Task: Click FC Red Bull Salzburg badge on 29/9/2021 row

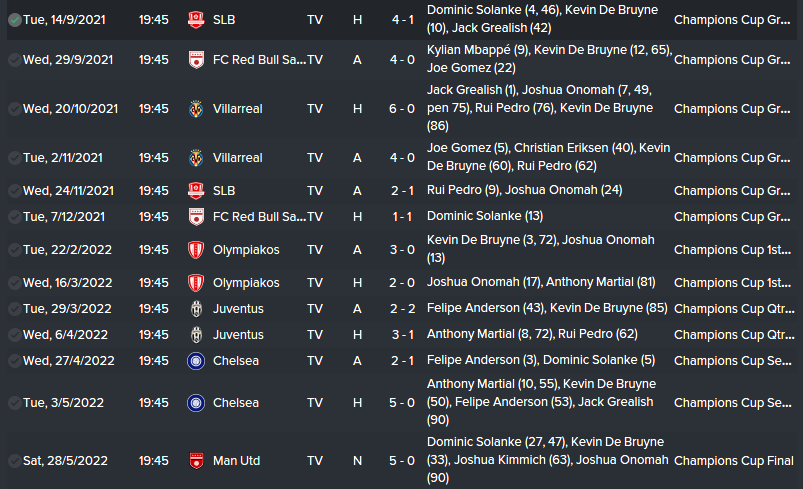Action: coord(196,60)
